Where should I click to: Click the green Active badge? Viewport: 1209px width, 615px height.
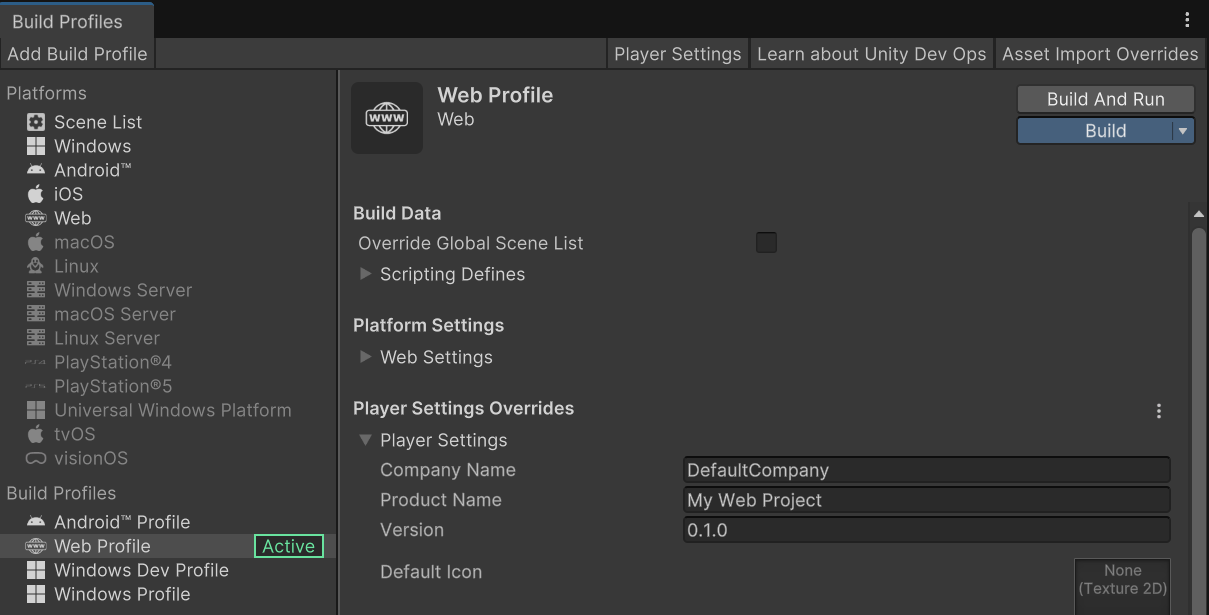pos(289,546)
